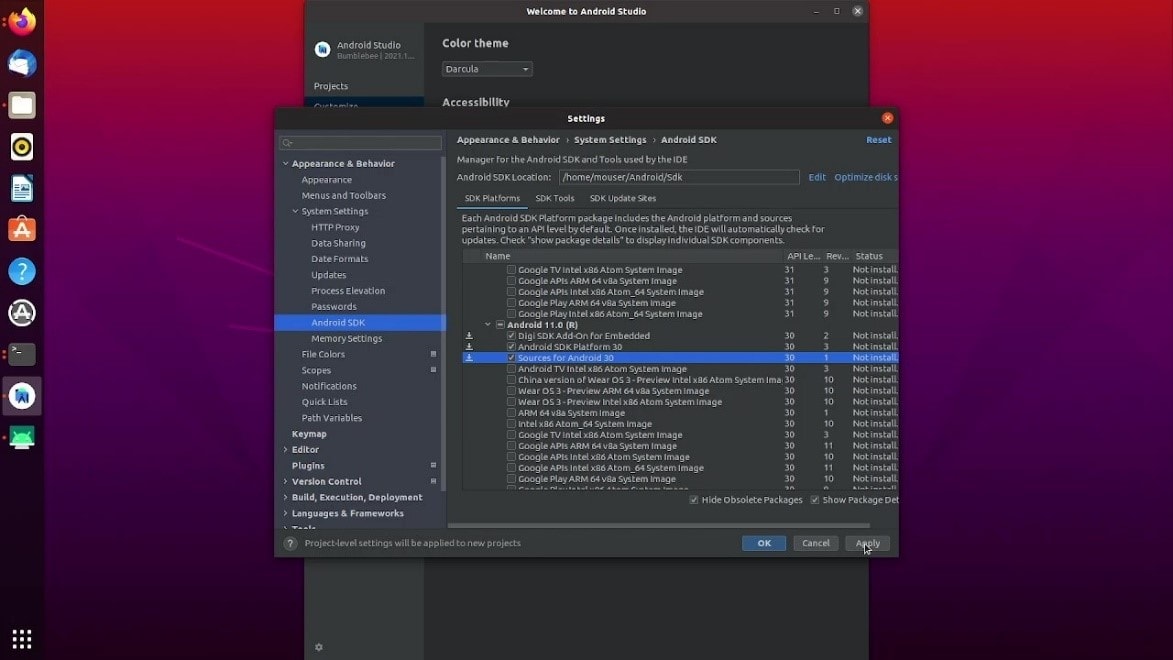Open Ubuntu Software store icon
This screenshot has height=660, width=1173.
pyautogui.click(x=22, y=229)
